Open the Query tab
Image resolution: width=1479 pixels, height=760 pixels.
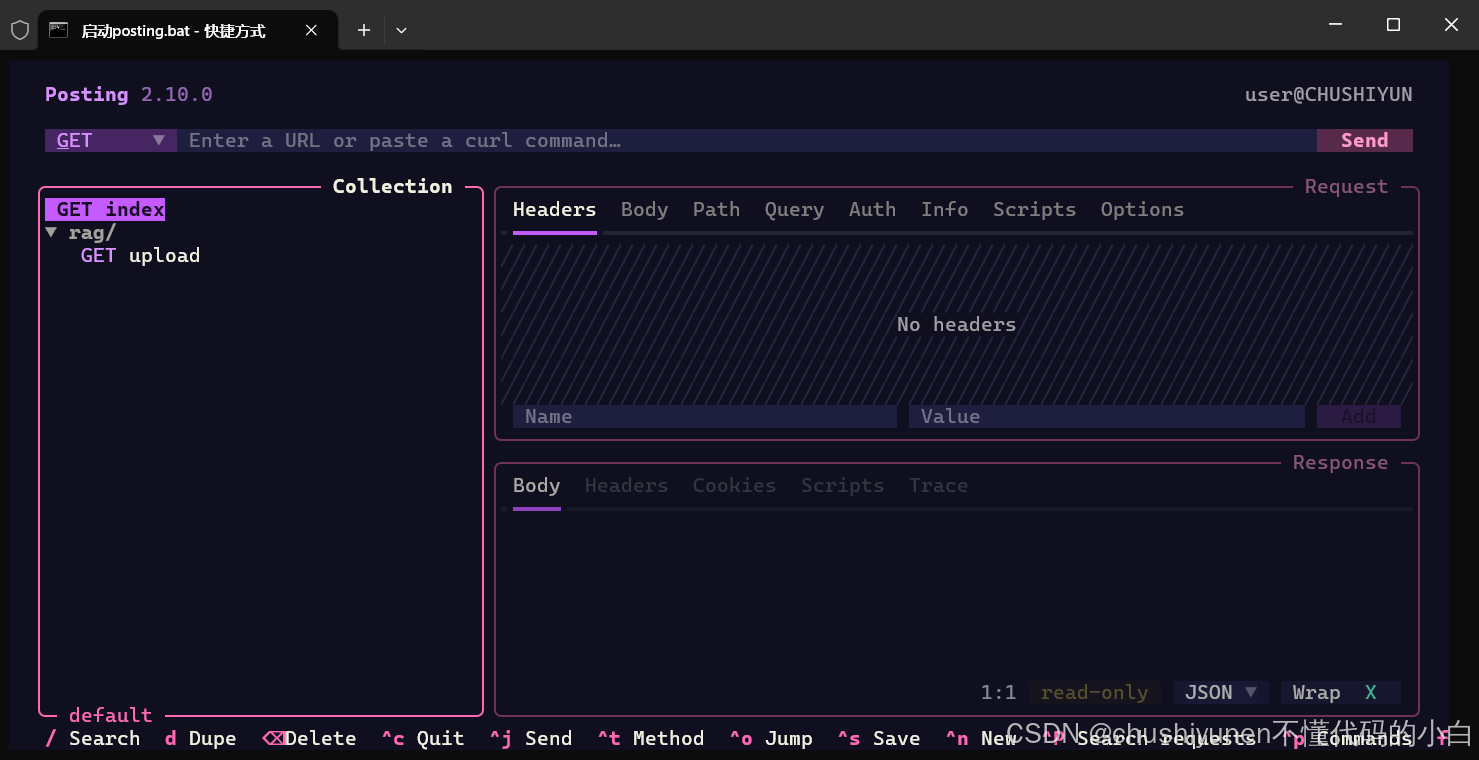(794, 209)
